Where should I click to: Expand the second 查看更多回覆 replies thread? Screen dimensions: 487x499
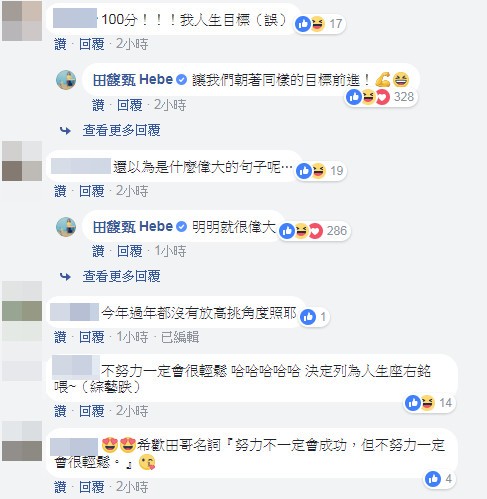click(x=122, y=276)
